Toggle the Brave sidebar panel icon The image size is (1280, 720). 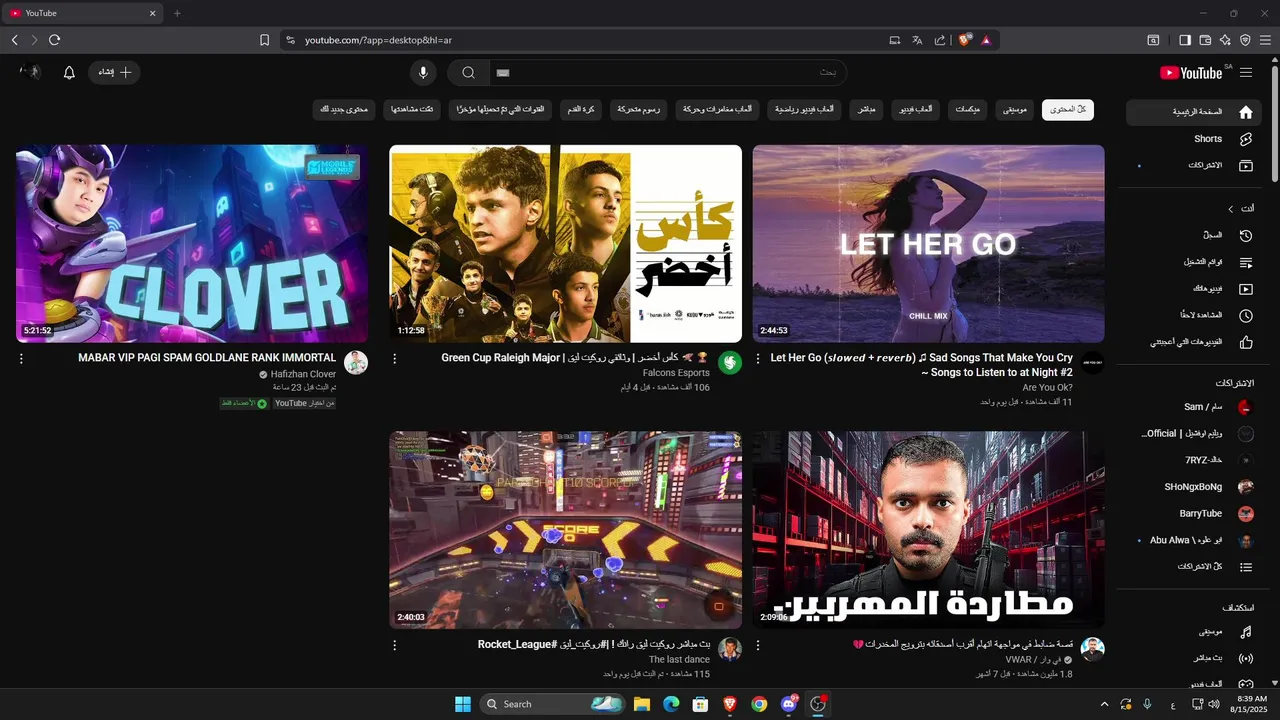tap(1185, 40)
